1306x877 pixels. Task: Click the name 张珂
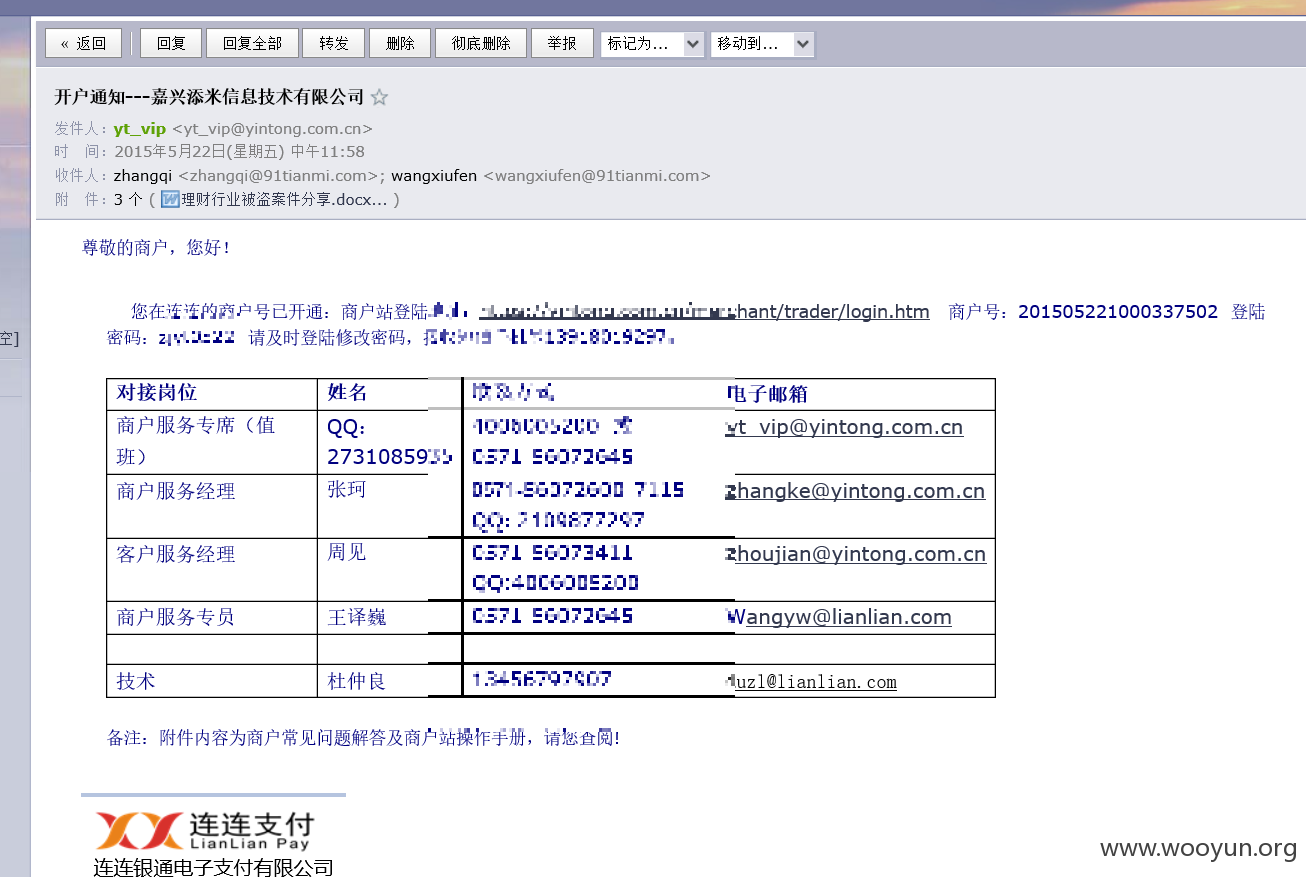pos(347,490)
